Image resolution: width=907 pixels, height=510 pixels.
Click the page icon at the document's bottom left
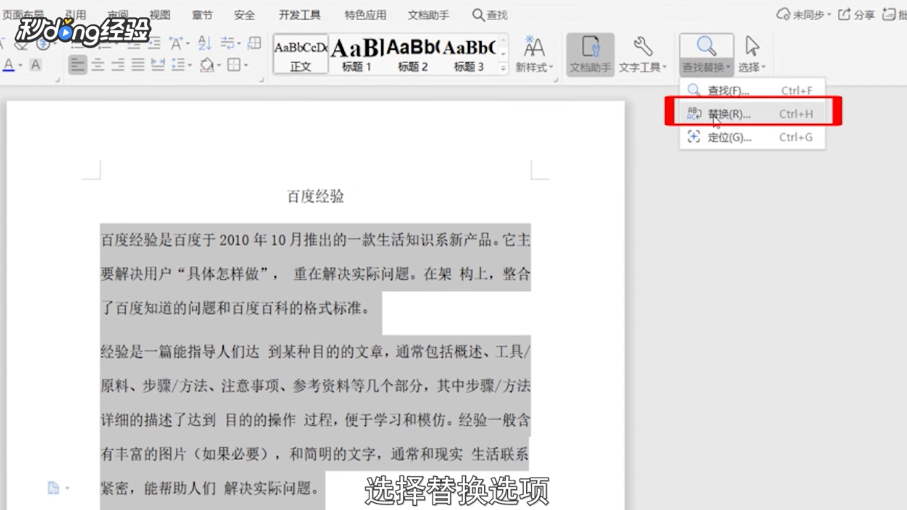coord(53,488)
